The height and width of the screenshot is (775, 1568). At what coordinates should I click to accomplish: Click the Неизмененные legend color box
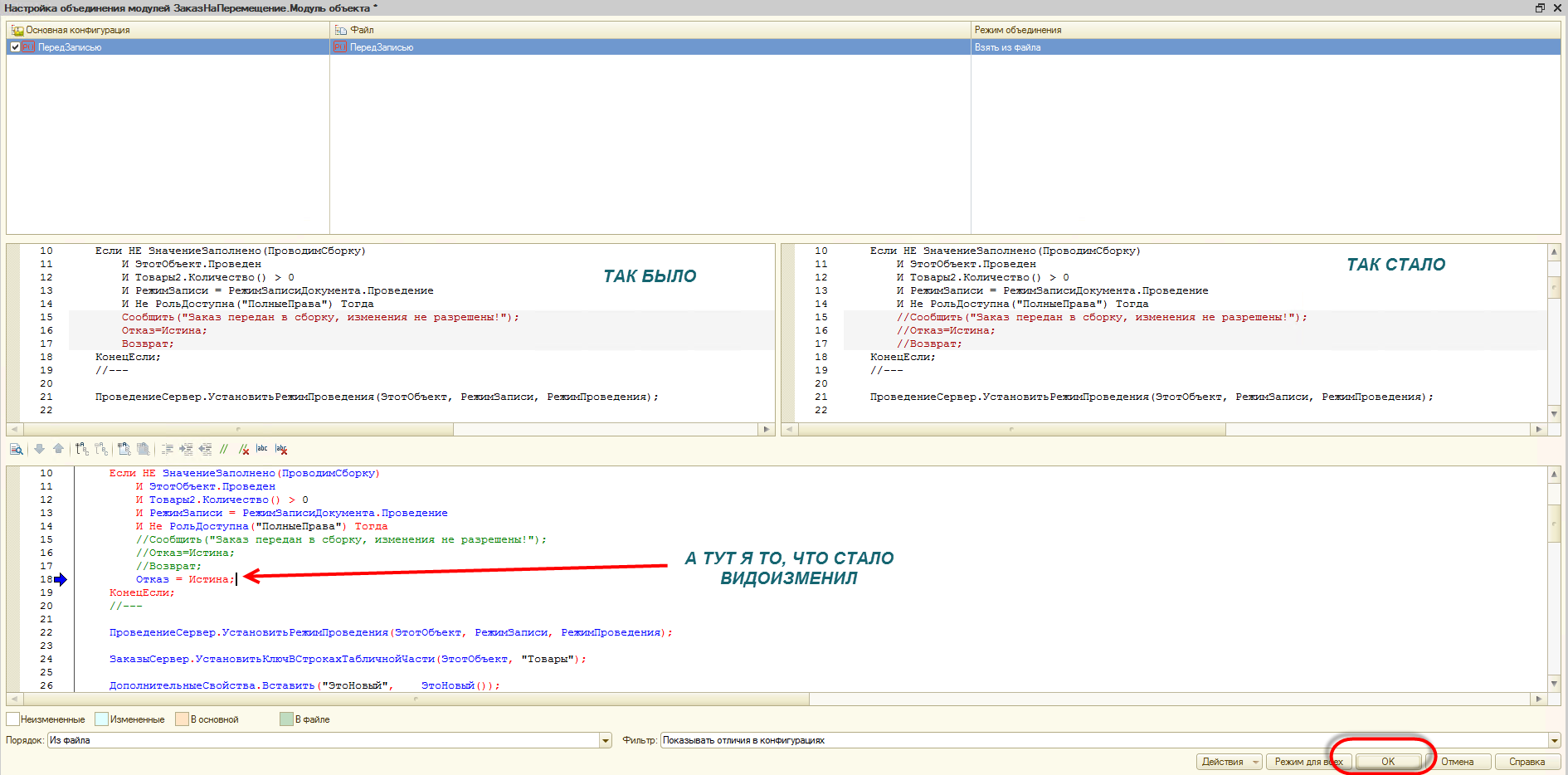point(12,719)
